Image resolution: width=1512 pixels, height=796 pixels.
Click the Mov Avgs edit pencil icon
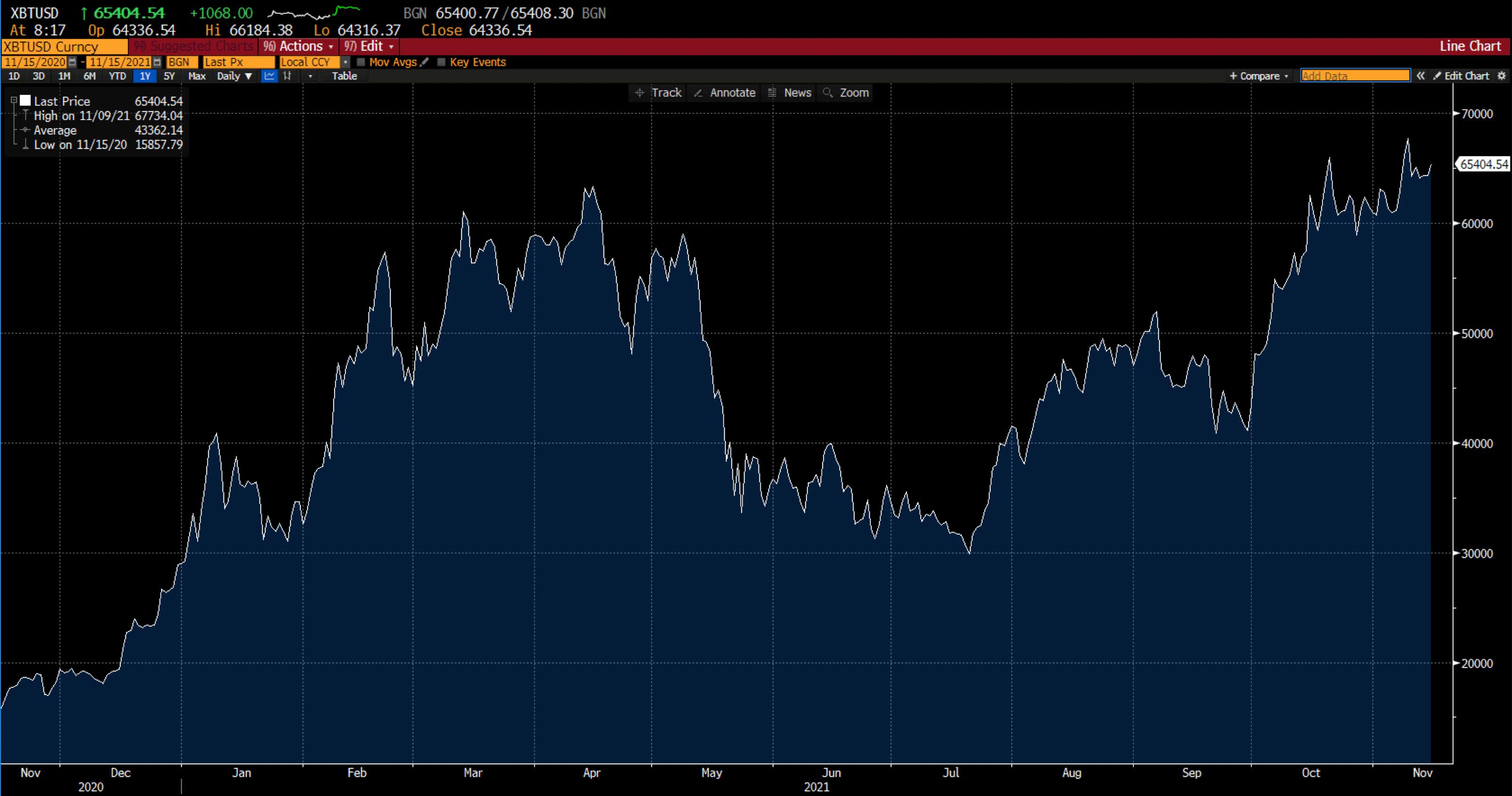click(424, 62)
